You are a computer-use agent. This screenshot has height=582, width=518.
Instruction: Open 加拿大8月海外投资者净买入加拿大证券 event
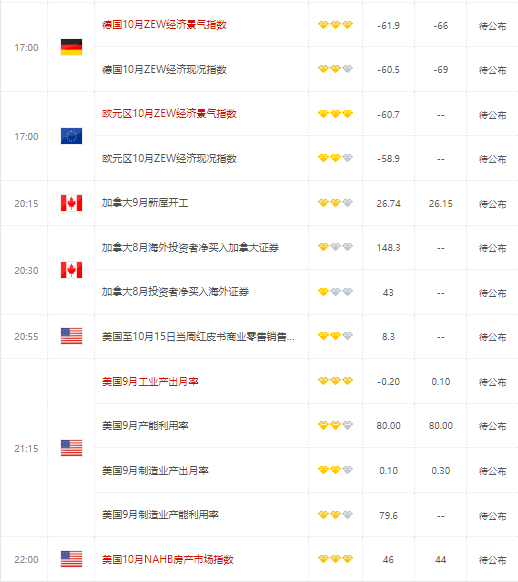190,248
